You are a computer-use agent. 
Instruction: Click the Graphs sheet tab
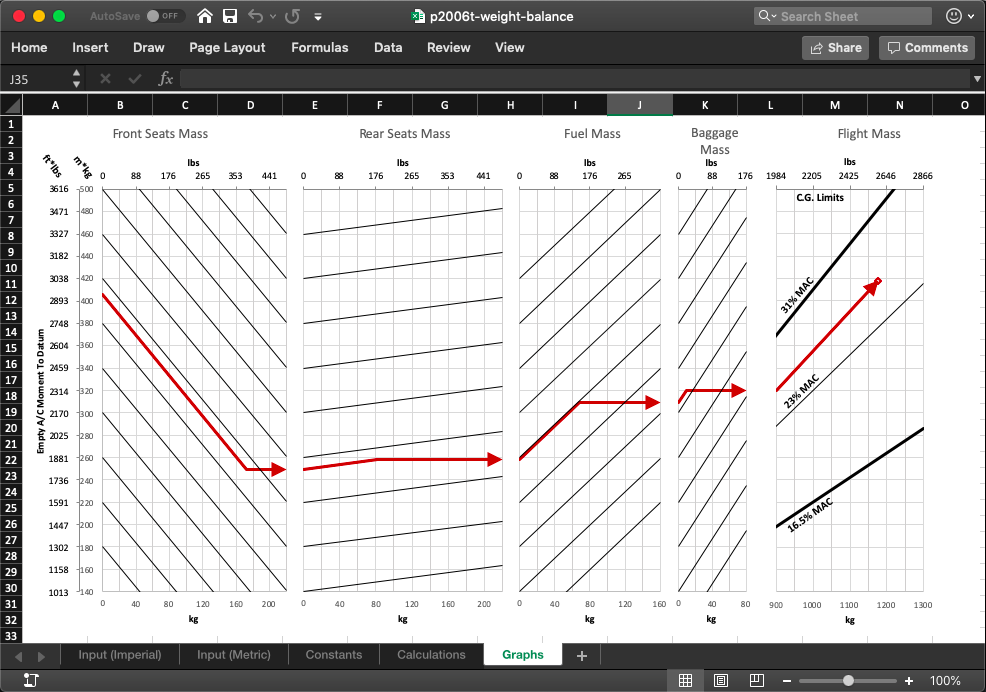pyautogui.click(x=523, y=655)
